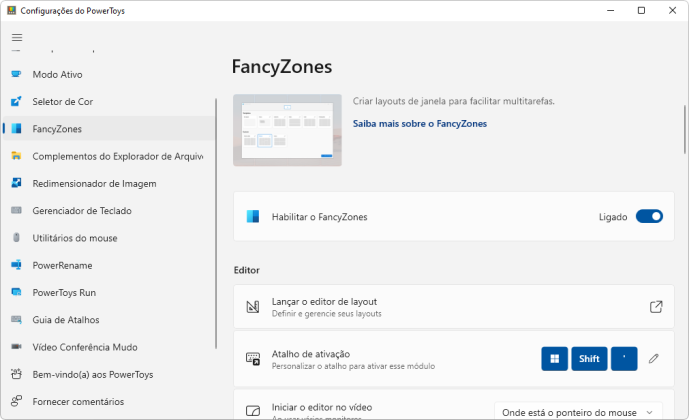Open Fornecer comentários from the sidebar
This screenshot has height=420, width=689.
pyautogui.click(x=109, y=401)
